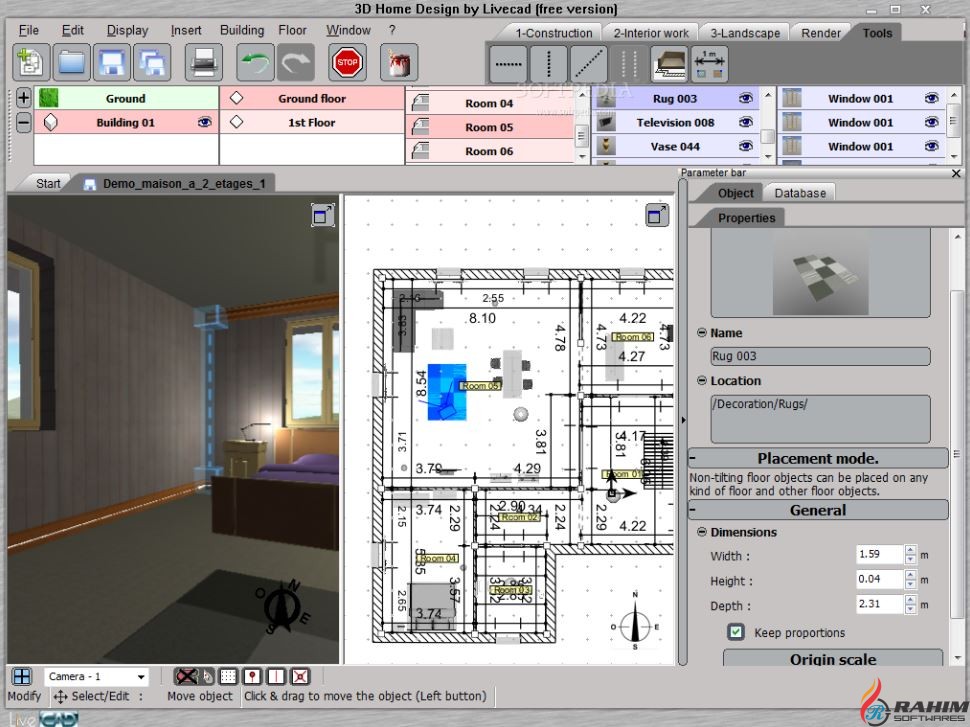Collapse the Placement mode header

(x=818, y=458)
